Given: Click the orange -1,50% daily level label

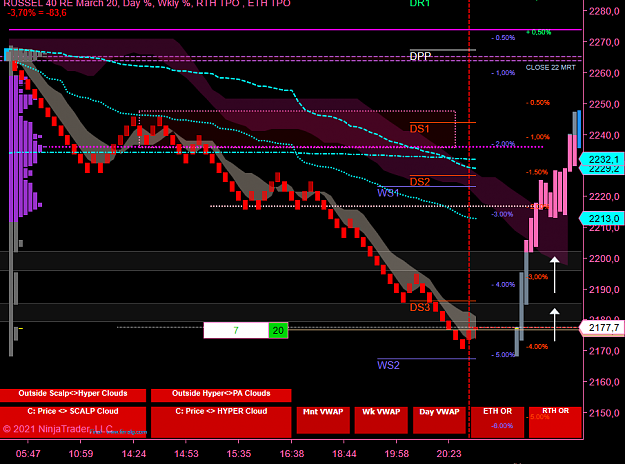Looking at the screenshot, I should pos(537,172).
